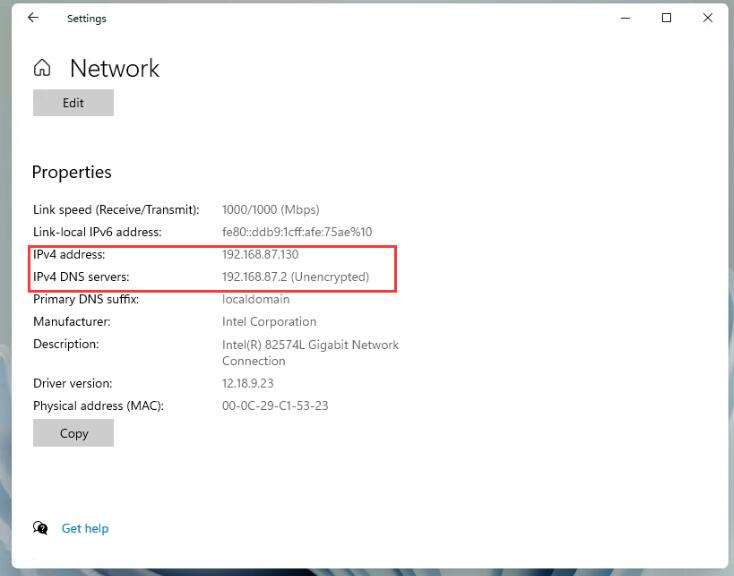Click the link-local IPv6 address value
The width and height of the screenshot is (734, 576).
tap(296, 232)
